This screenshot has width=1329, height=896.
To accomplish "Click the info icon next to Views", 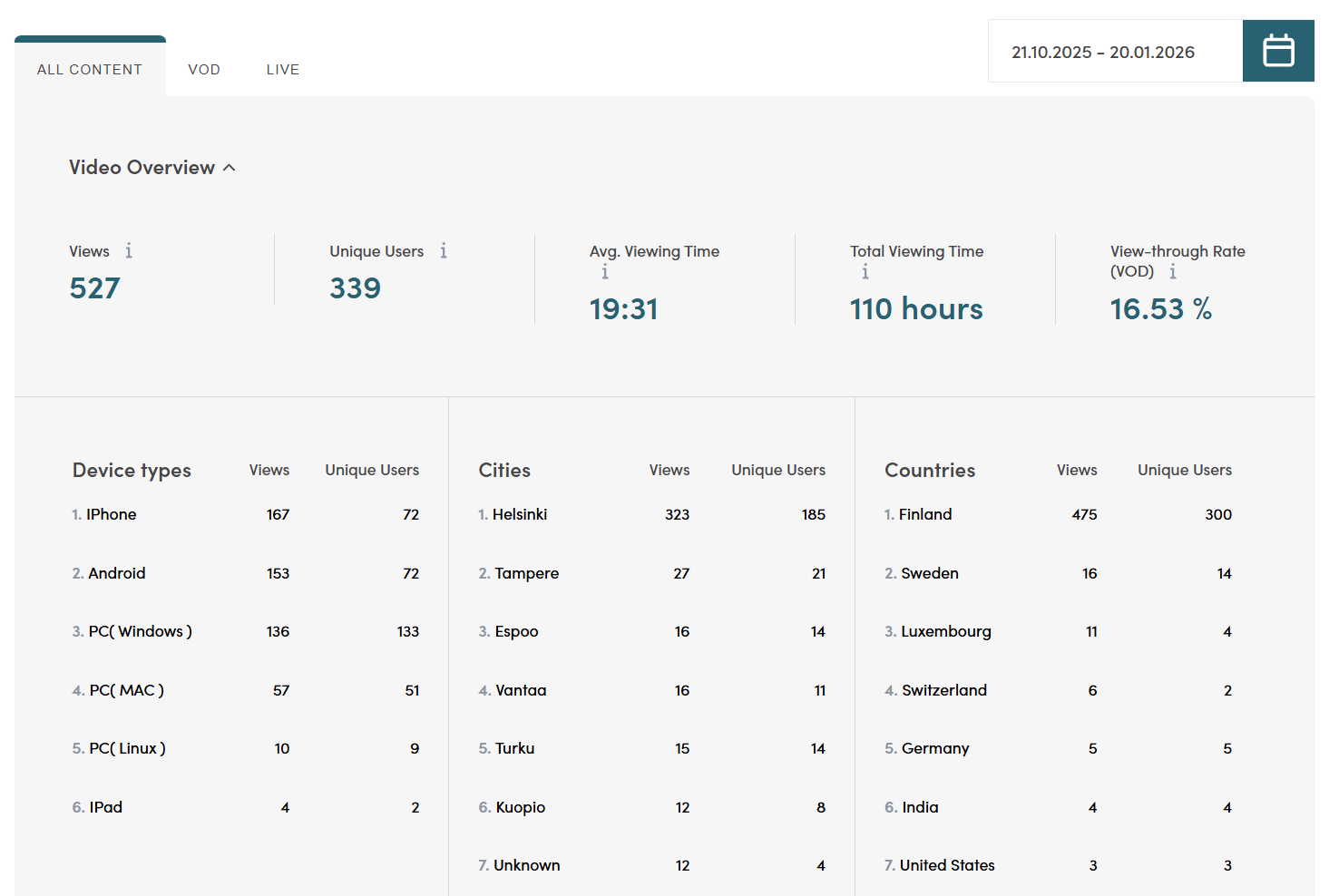I will [x=128, y=251].
